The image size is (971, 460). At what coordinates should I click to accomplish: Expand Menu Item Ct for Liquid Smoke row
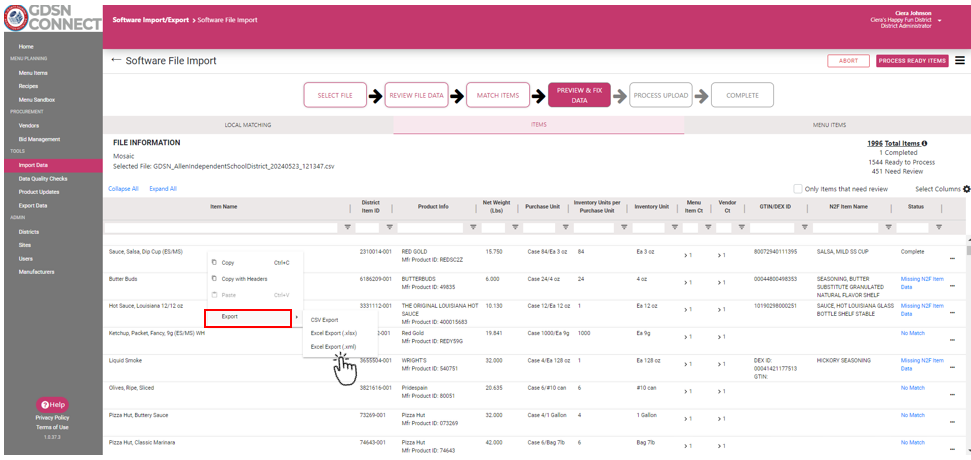coord(688,364)
